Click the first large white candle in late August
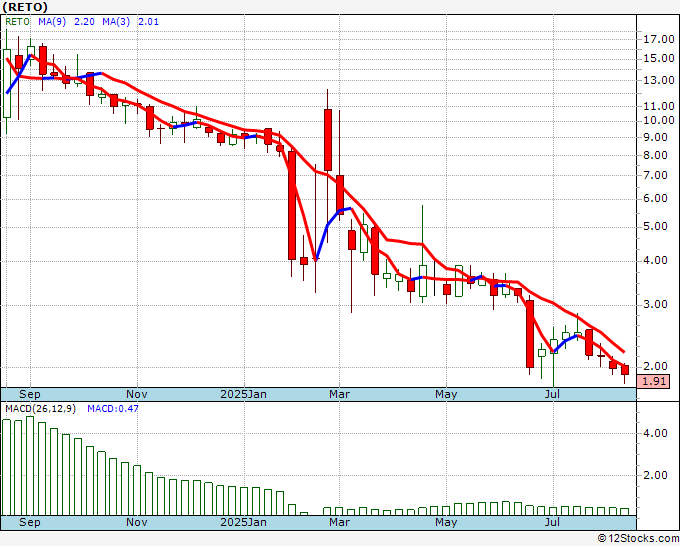The width and height of the screenshot is (680, 546). 7,83
